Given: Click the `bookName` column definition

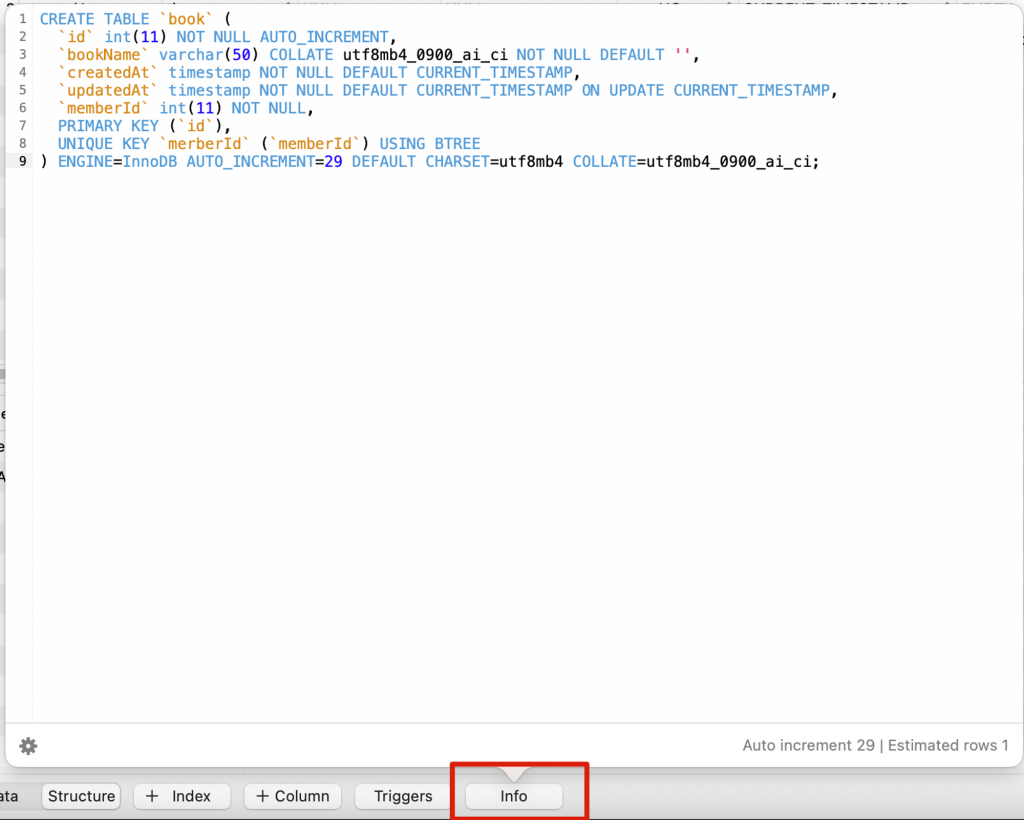Looking at the screenshot, I should pos(378,55).
